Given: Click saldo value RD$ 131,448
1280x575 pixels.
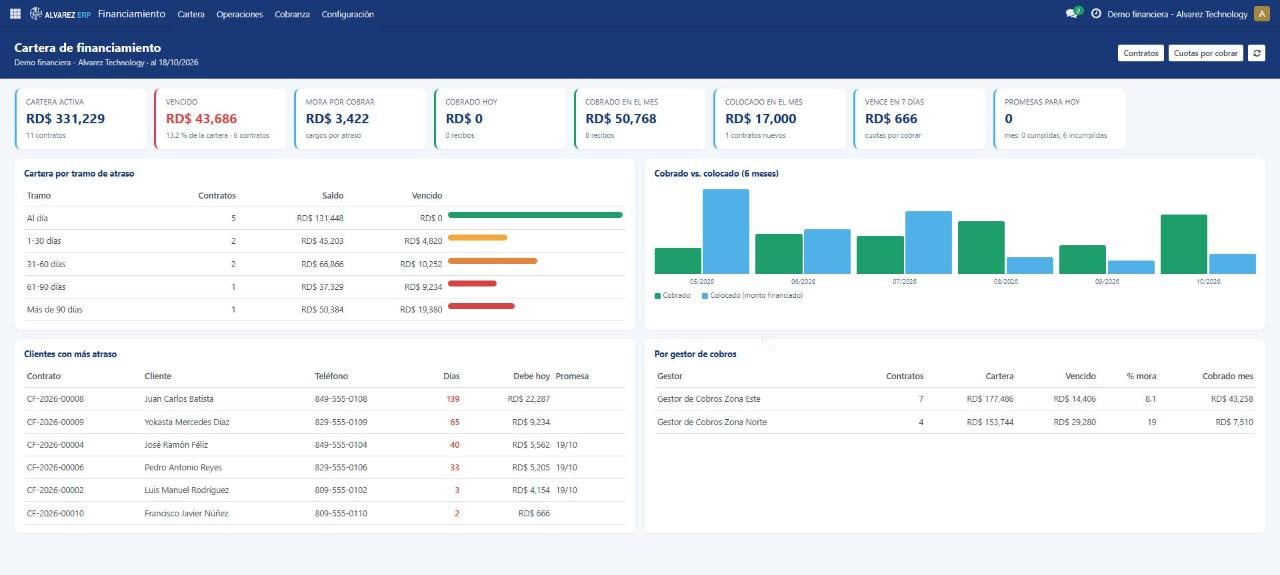Looking at the screenshot, I should click(321, 218).
